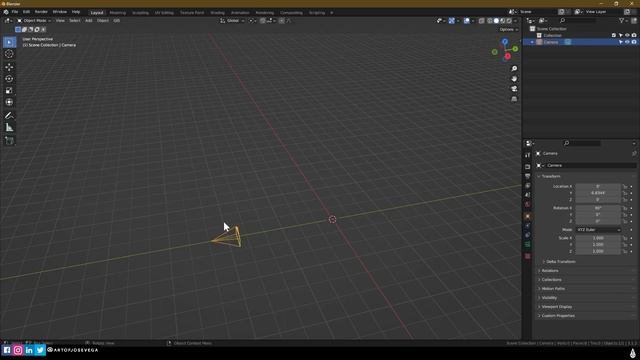The height and width of the screenshot is (360, 640).
Task: Select the Select Box tool
Action: click(9, 42)
